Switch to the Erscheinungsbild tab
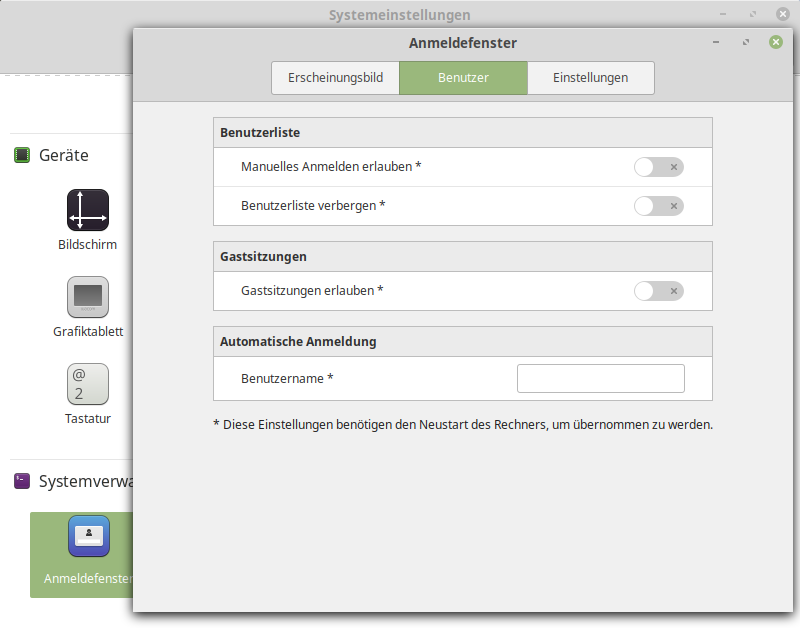This screenshot has width=800, height=628. point(335,77)
